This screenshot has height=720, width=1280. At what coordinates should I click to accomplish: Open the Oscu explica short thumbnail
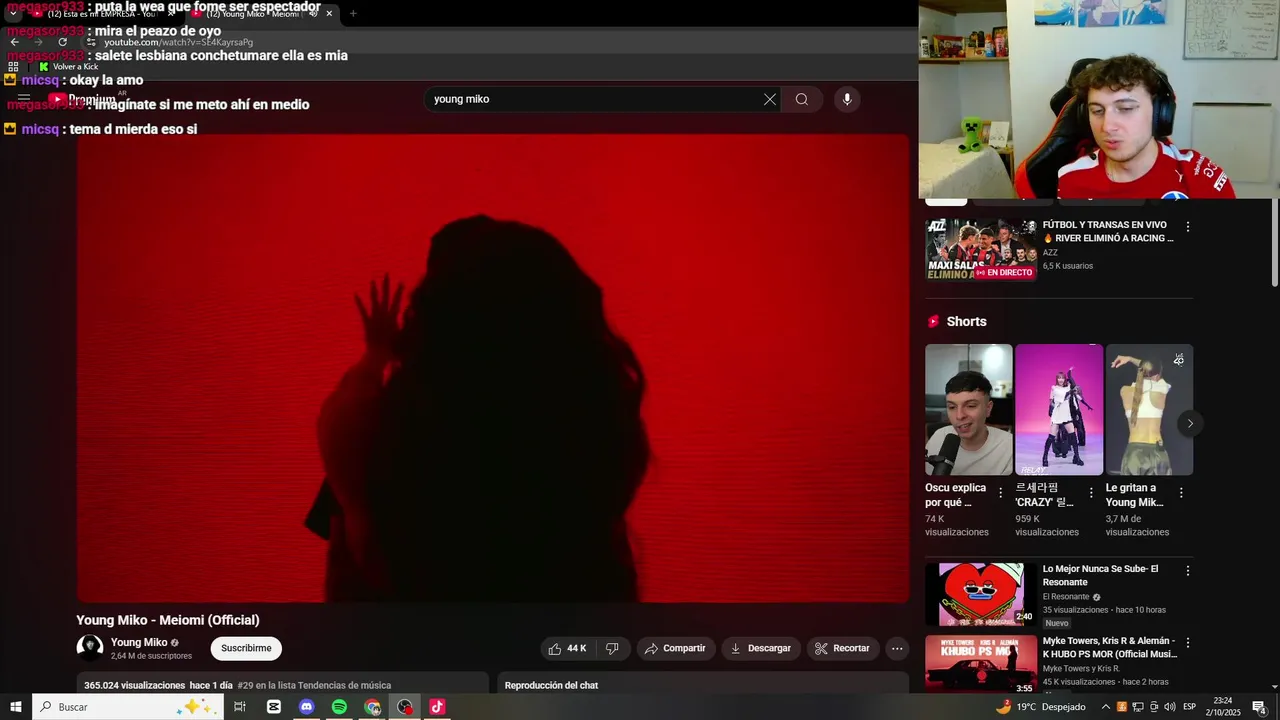(x=969, y=410)
